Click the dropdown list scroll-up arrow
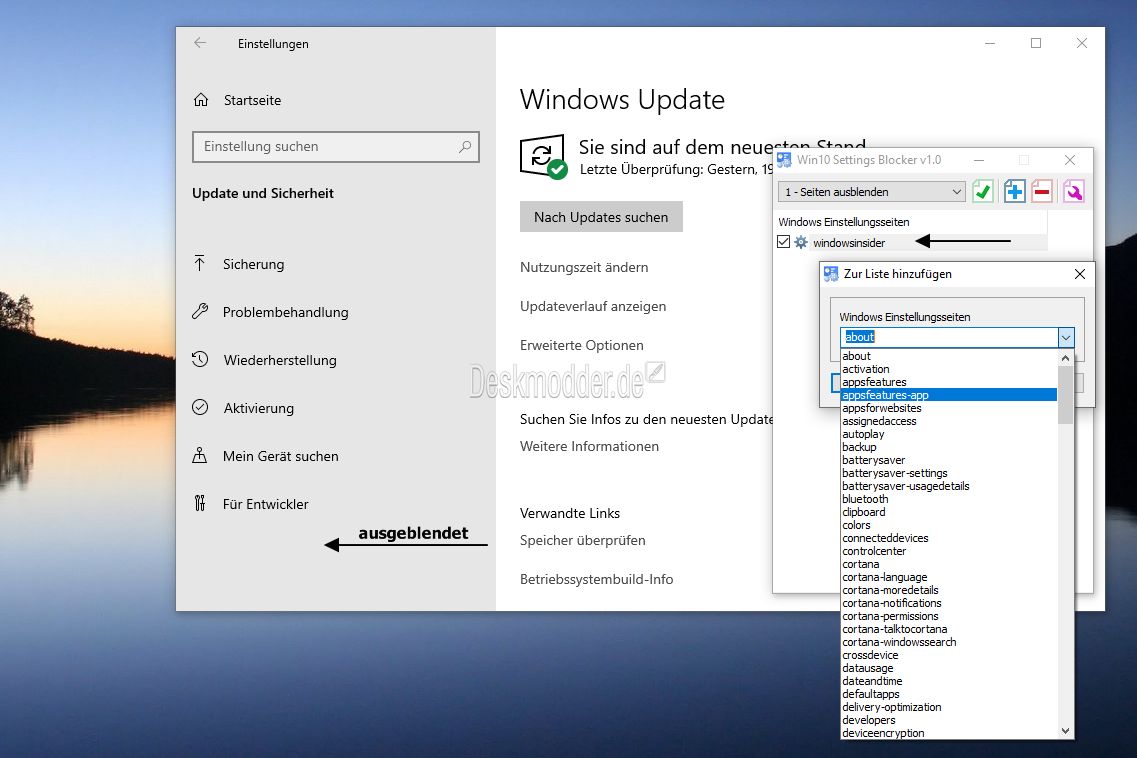 point(1065,358)
